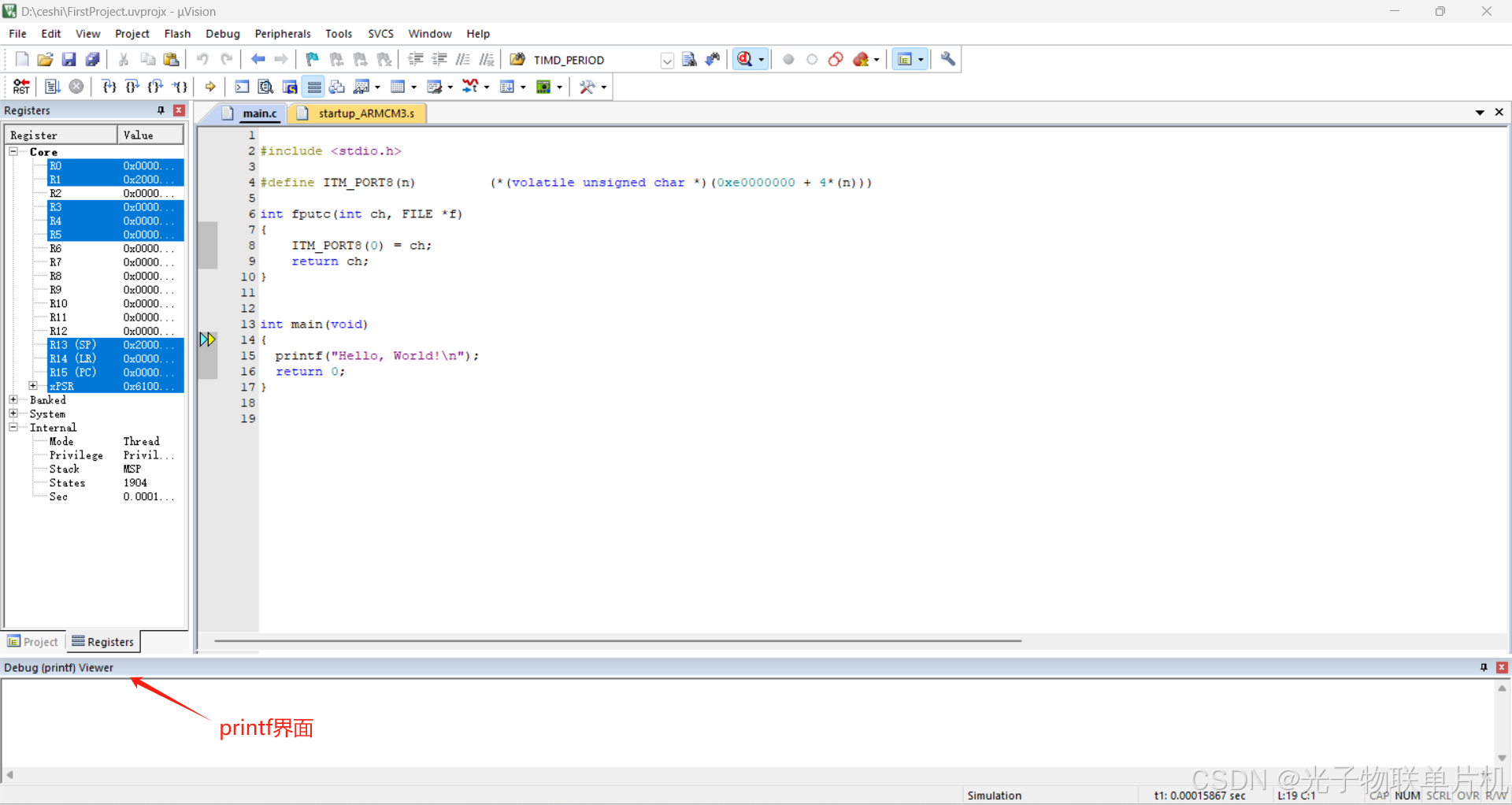Open the Peripherals menu
Screen dimensions: 1512x805
click(x=283, y=34)
